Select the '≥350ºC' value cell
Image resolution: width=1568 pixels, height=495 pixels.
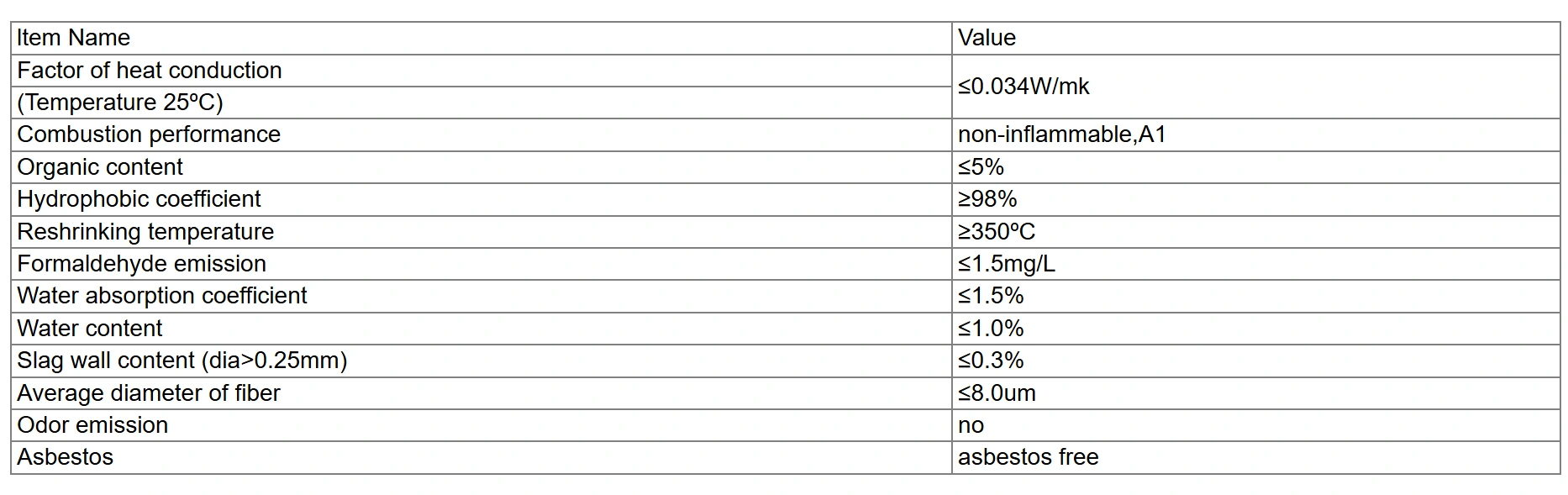coord(997,232)
